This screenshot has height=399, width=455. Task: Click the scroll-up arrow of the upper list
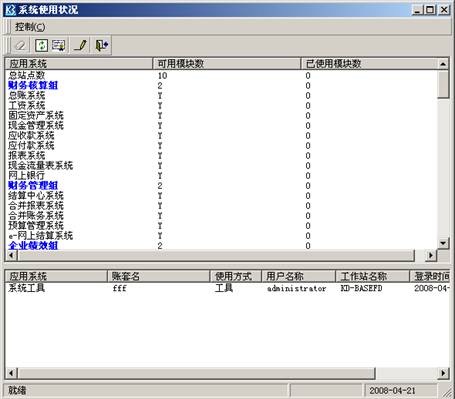(443, 64)
